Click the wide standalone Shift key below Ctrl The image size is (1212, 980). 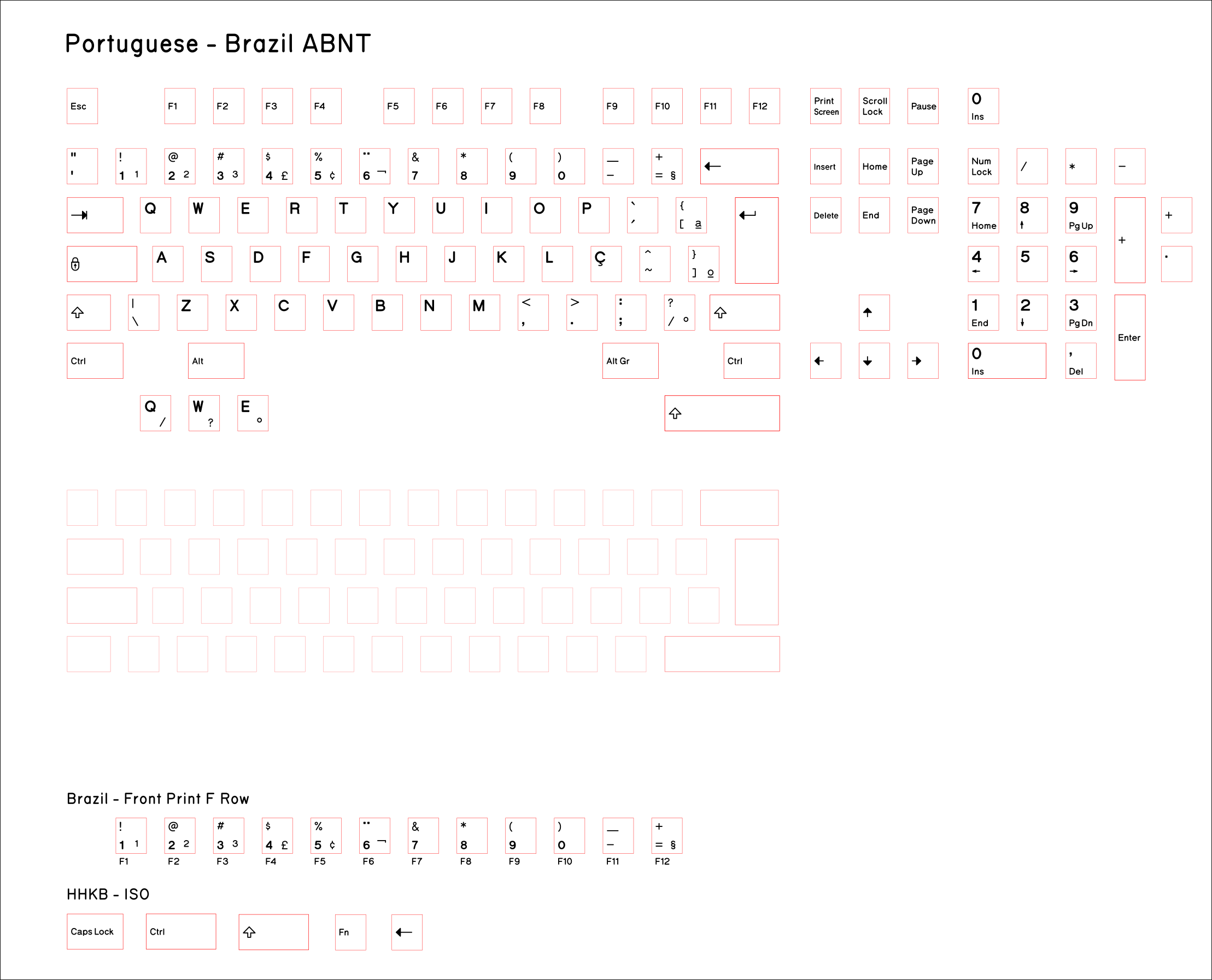(722, 413)
